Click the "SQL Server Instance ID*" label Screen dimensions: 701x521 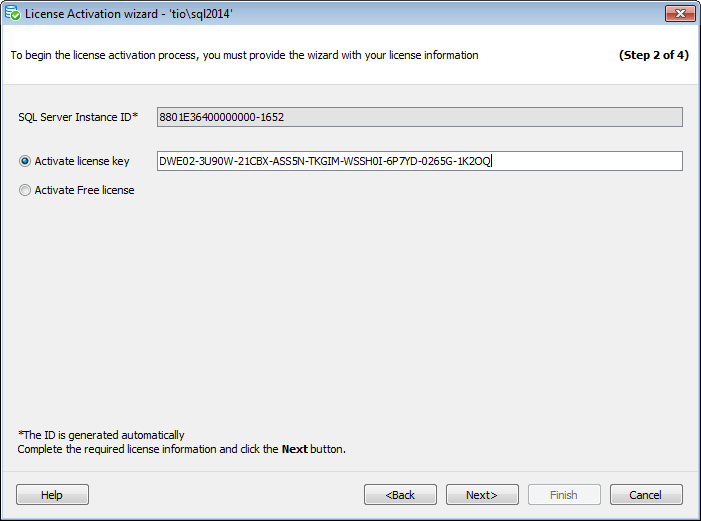(x=78, y=117)
